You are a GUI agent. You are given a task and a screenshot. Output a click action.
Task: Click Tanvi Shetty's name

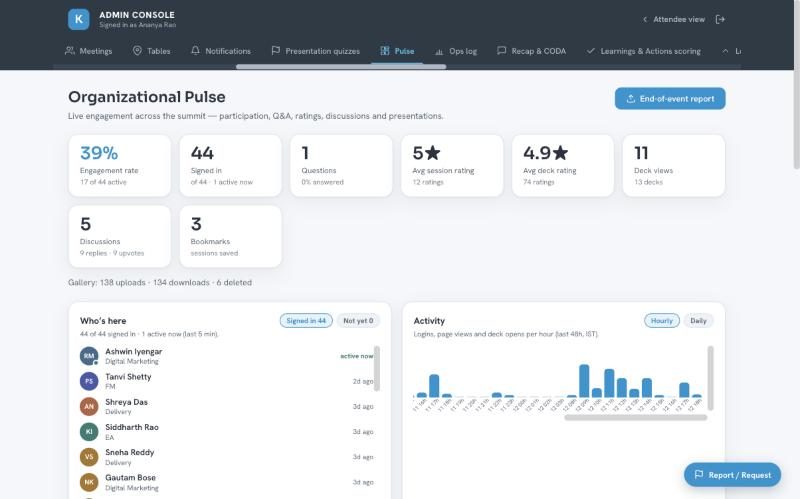(128, 377)
